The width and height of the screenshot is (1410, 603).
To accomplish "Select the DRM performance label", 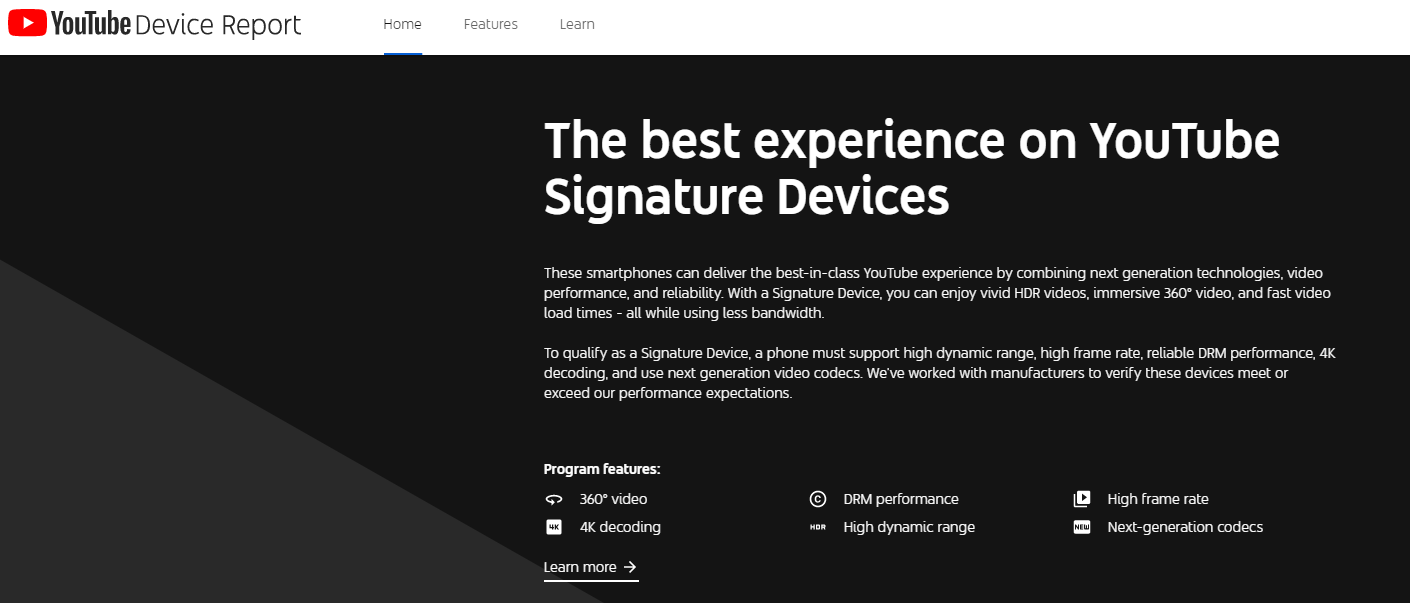I will pos(901,499).
